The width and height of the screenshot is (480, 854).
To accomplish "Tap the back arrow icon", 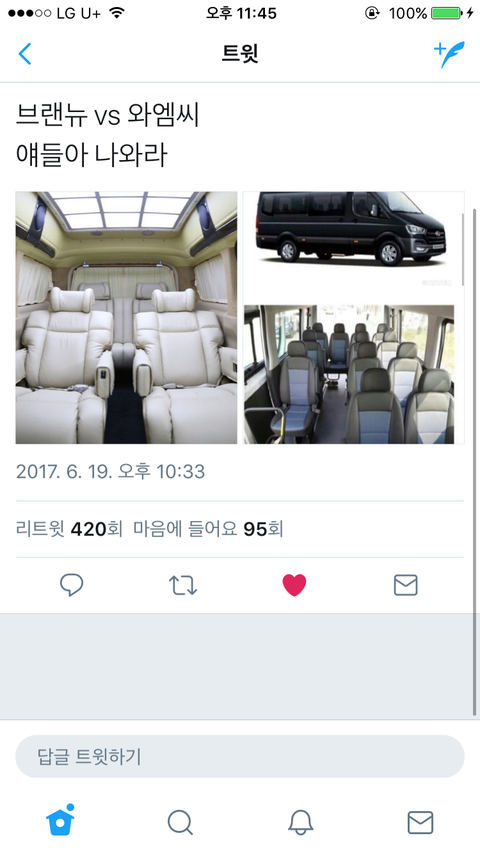I will pyautogui.click(x=25, y=54).
